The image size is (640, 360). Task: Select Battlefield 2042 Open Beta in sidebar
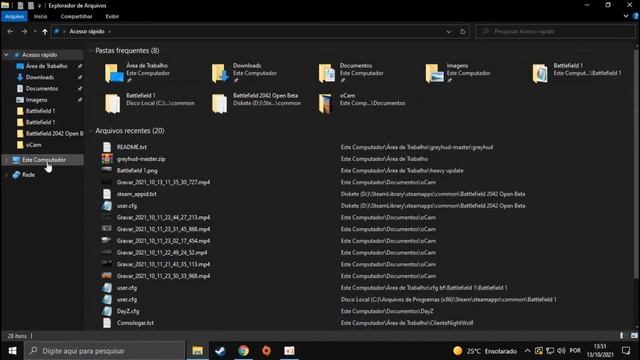(54, 133)
